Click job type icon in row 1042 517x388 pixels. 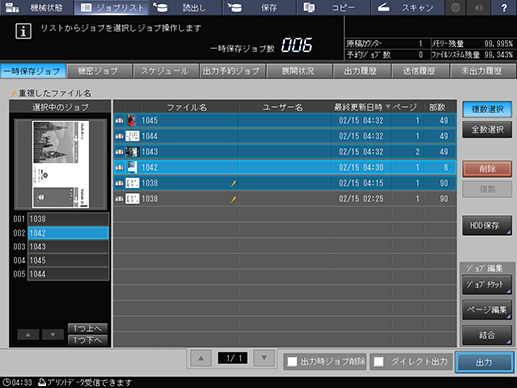pos(119,167)
